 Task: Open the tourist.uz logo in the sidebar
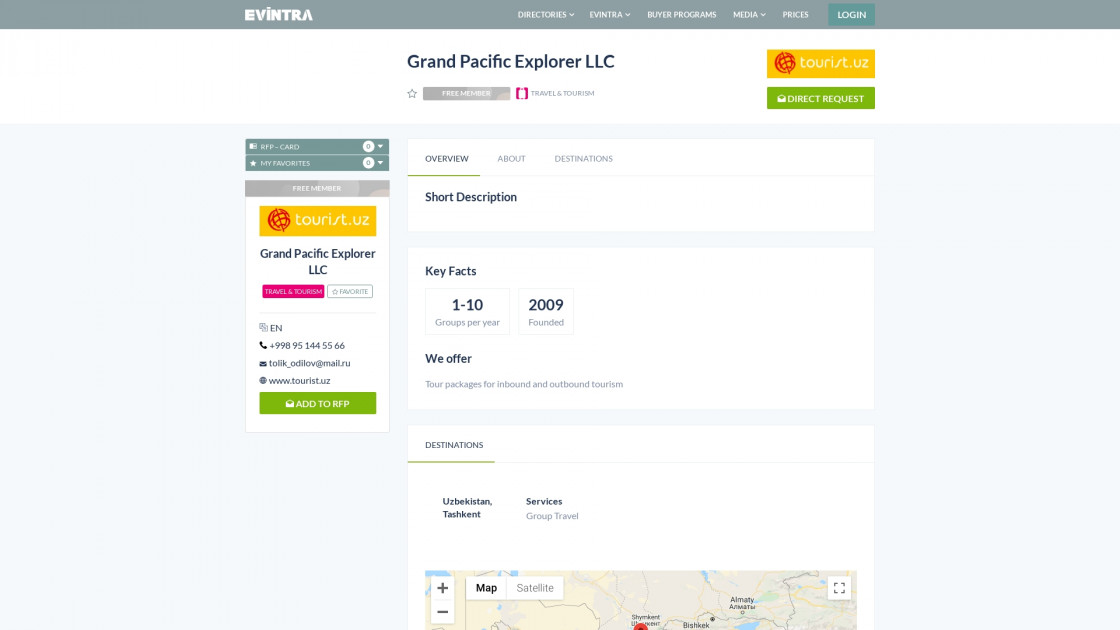[x=317, y=220]
